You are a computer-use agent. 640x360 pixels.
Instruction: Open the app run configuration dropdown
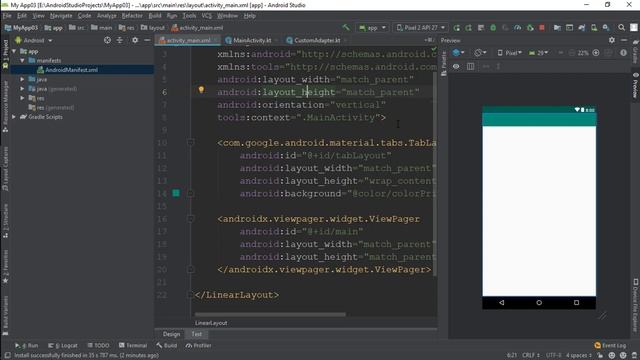(x=373, y=28)
